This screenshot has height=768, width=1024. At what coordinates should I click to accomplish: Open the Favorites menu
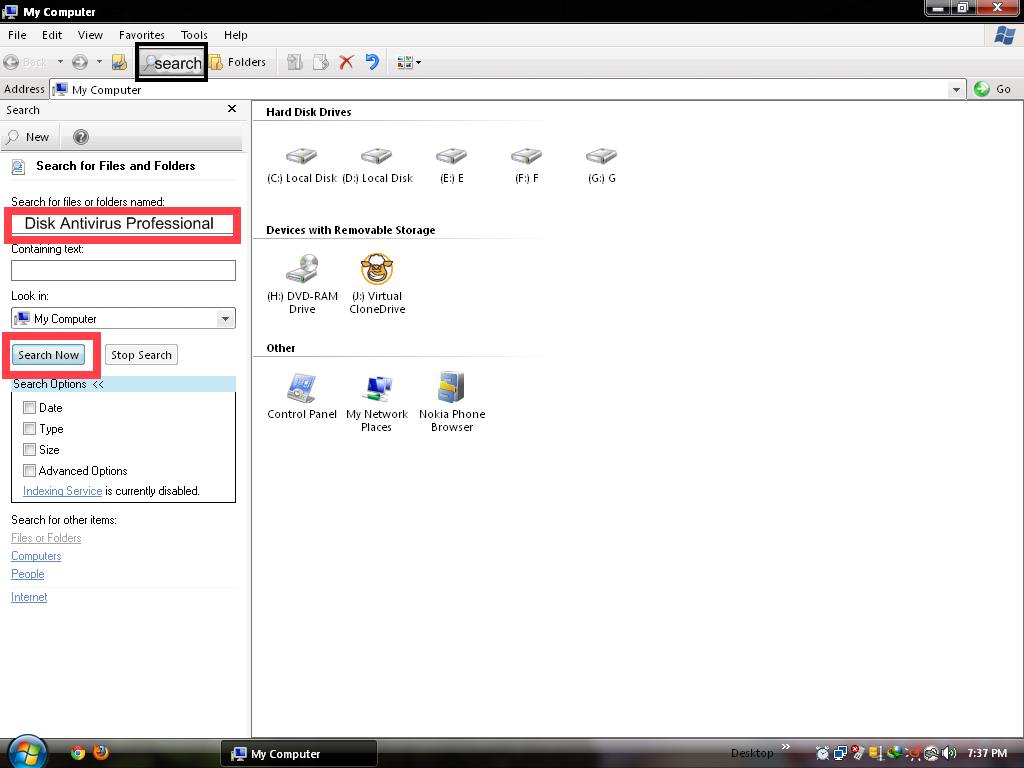tap(141, 35)
